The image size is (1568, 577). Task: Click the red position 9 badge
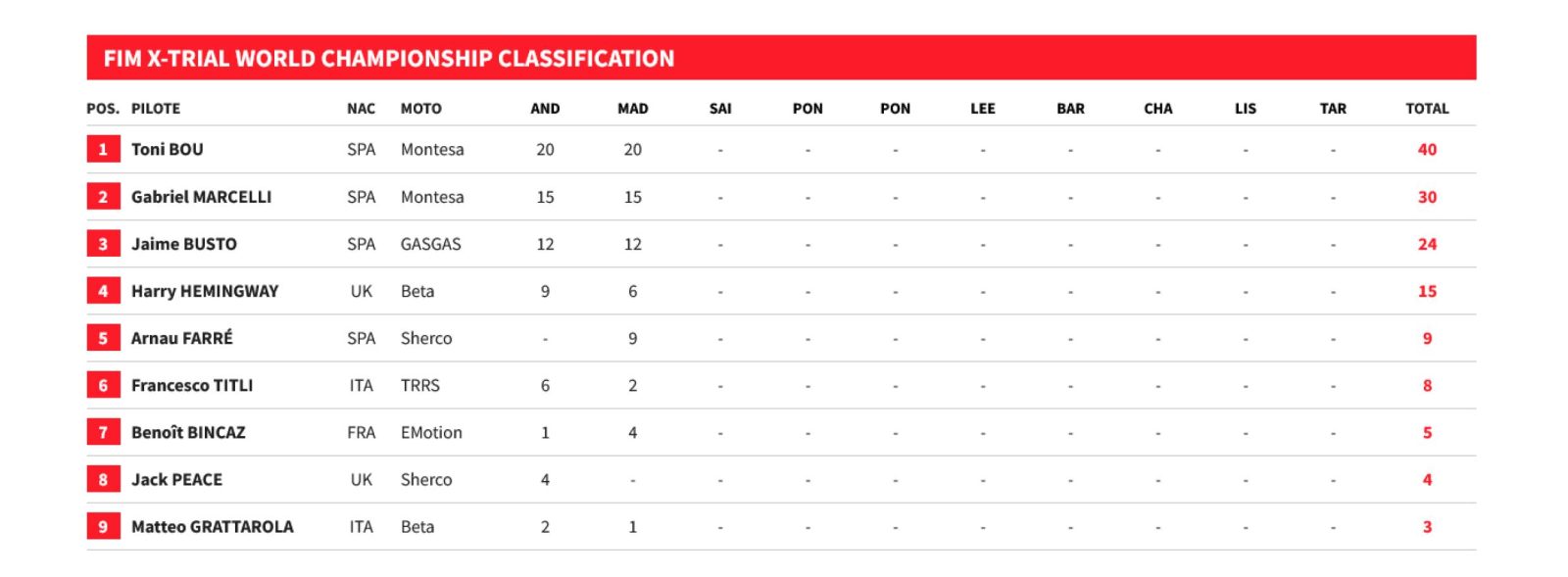pyautogui.click(x=103, y=526)
